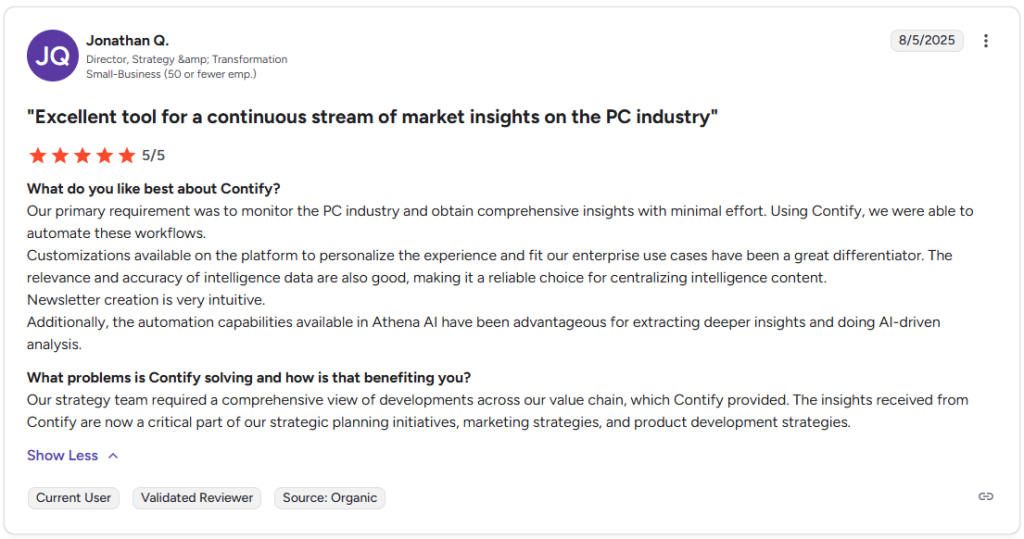1024x539 pixels.
Task: Click the purple JQ avatar
Action: [52, 56]
